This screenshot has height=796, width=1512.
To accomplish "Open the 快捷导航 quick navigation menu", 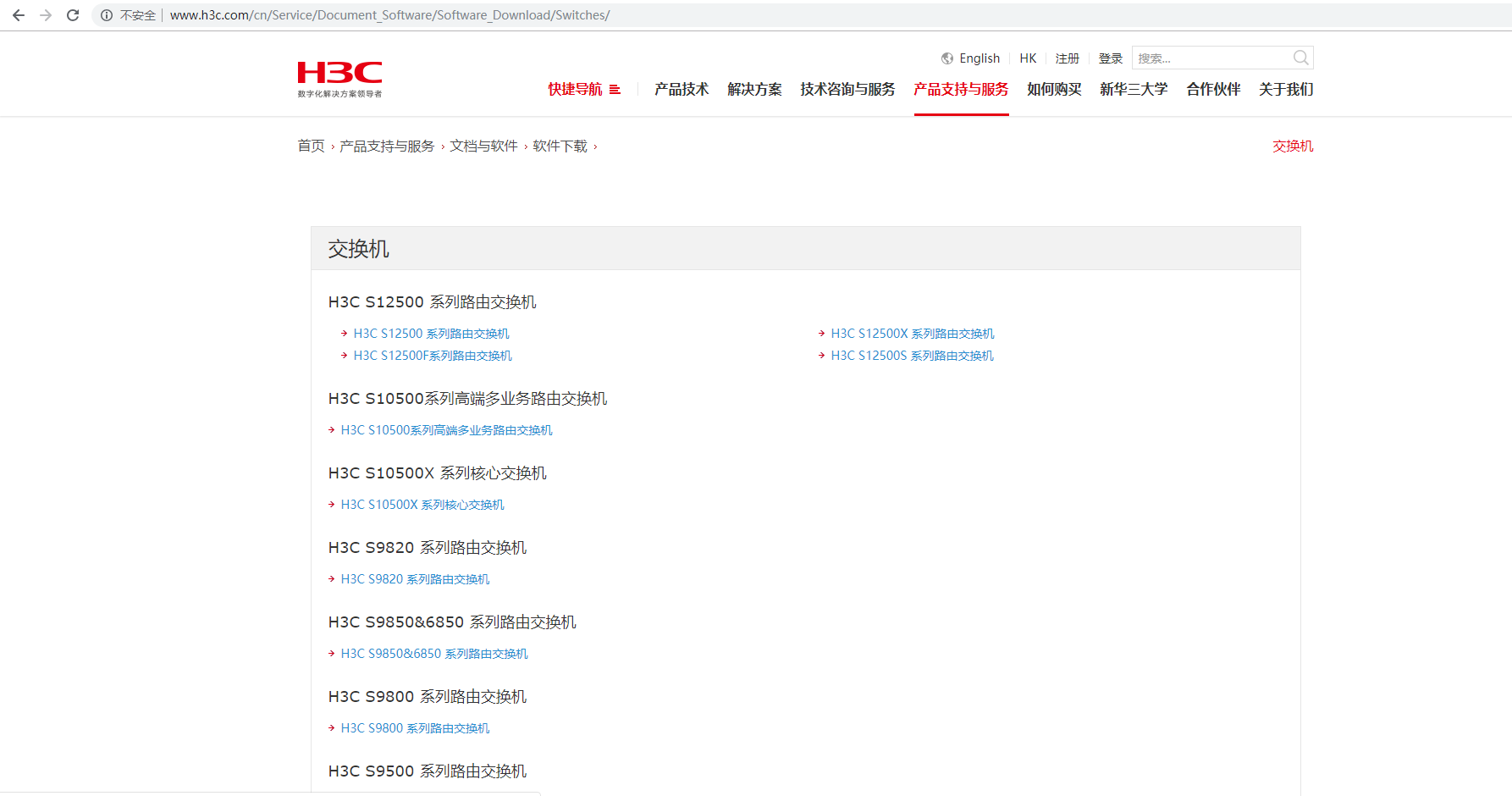I will pos(575,89).
